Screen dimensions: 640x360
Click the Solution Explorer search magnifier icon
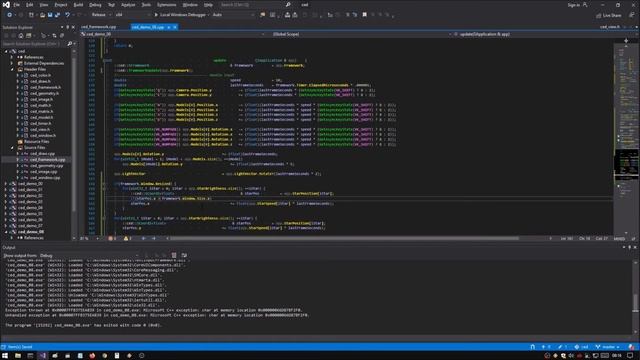click(x=69, y=44)
